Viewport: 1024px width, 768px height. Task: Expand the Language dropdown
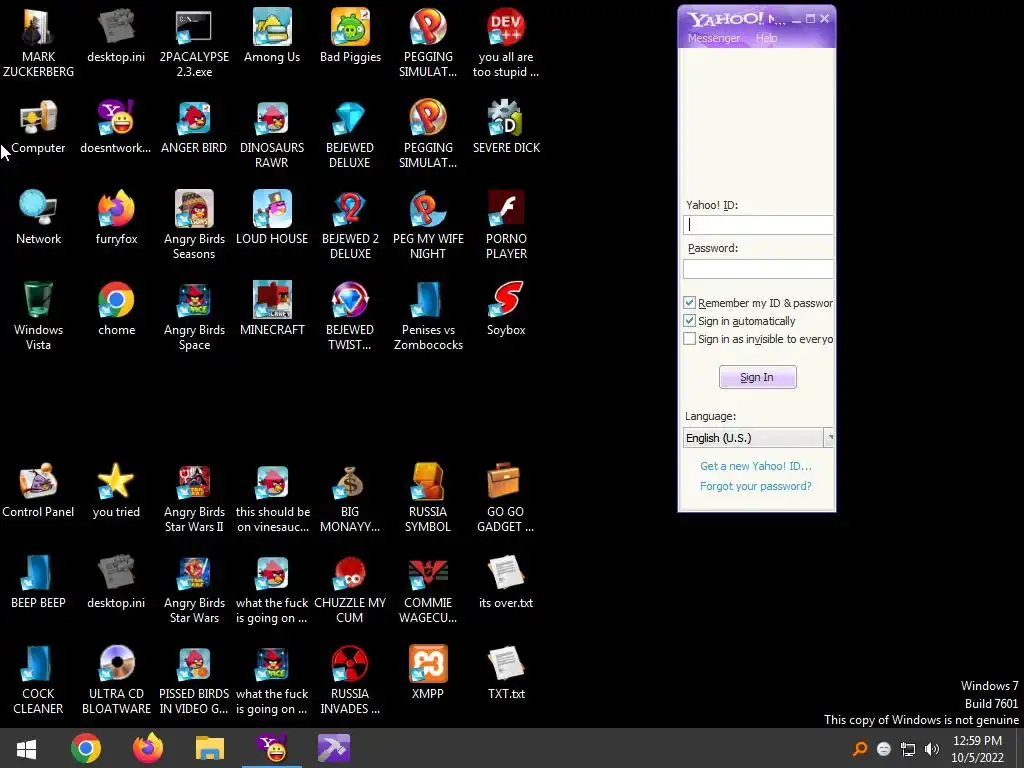click(x=829, y=438)
